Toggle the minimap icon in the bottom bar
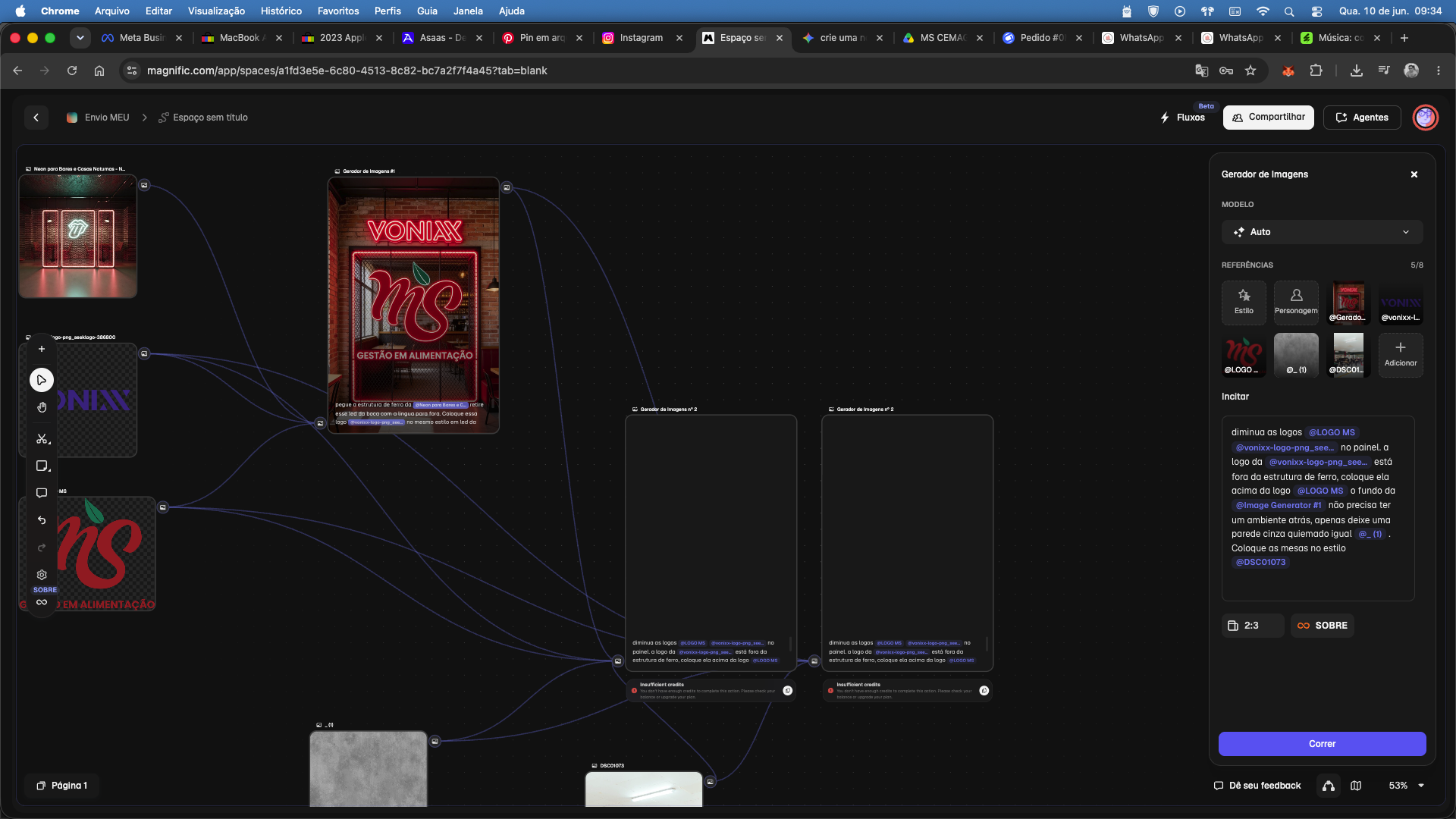The height and width of the screenshot is (819, 1456). tap(1356, 786)
